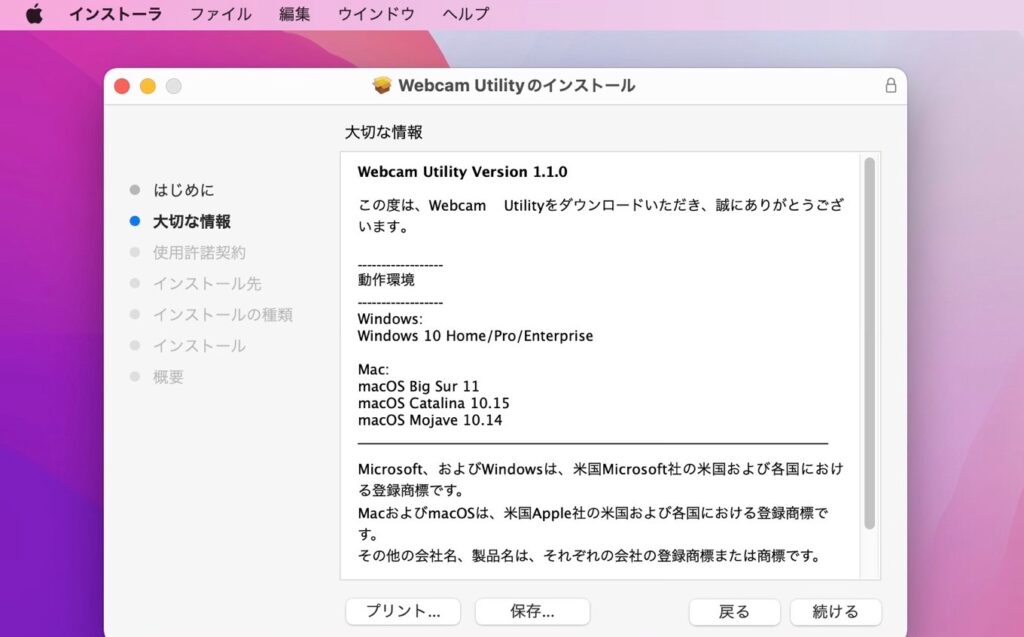
Task: Click the 戻る button
Action: click(x=734, y=611)
